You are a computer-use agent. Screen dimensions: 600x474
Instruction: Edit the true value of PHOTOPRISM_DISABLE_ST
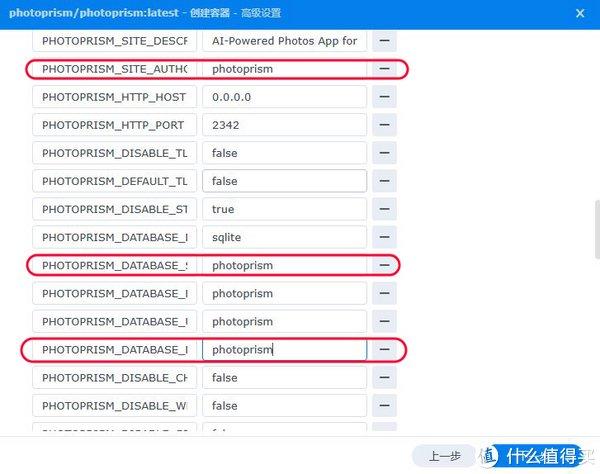[x=284, y=209]
